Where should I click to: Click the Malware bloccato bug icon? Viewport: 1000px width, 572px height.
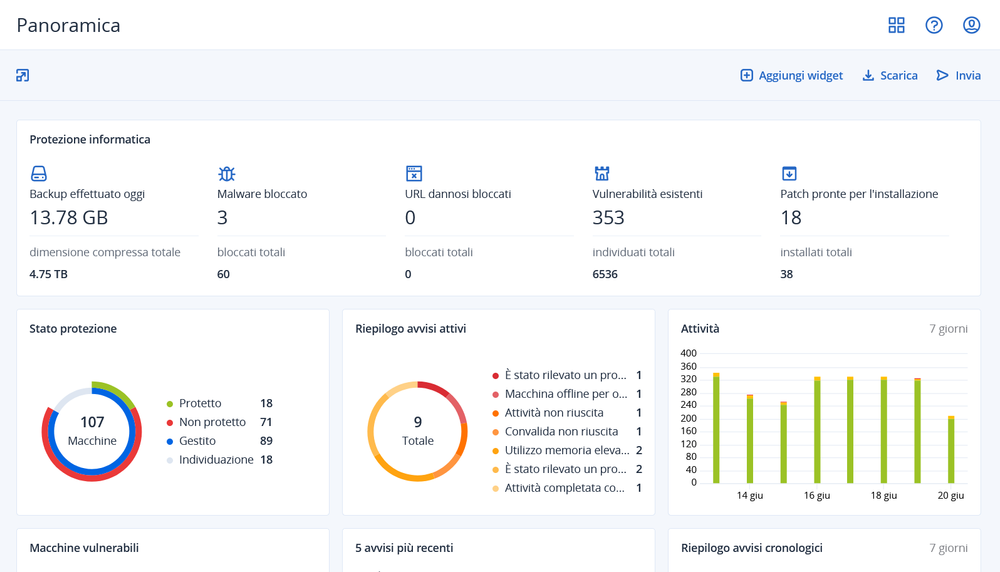point(227,174)
